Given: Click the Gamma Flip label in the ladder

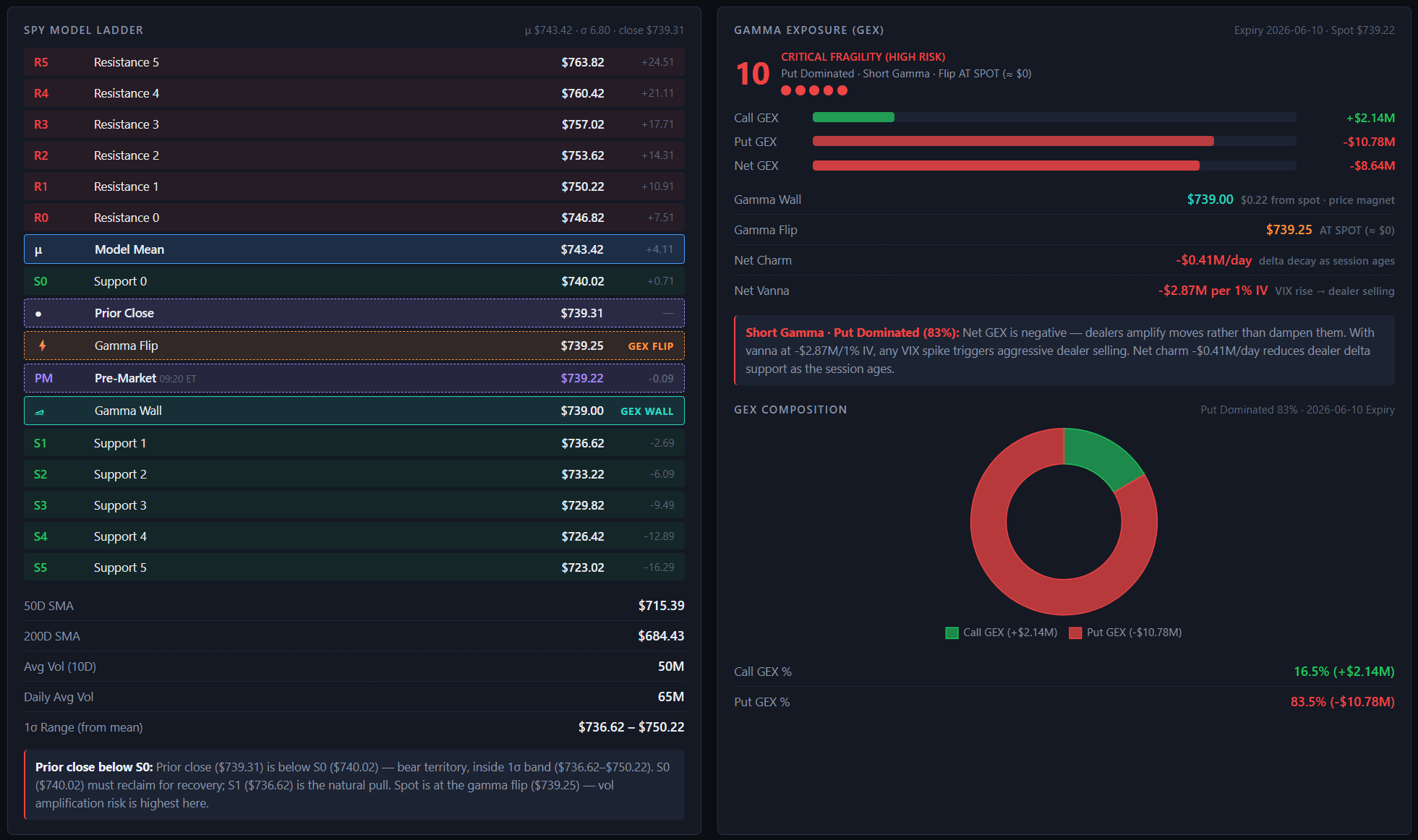Looking at the screenshot, I should pyautogui.click(x=127, y=346).
